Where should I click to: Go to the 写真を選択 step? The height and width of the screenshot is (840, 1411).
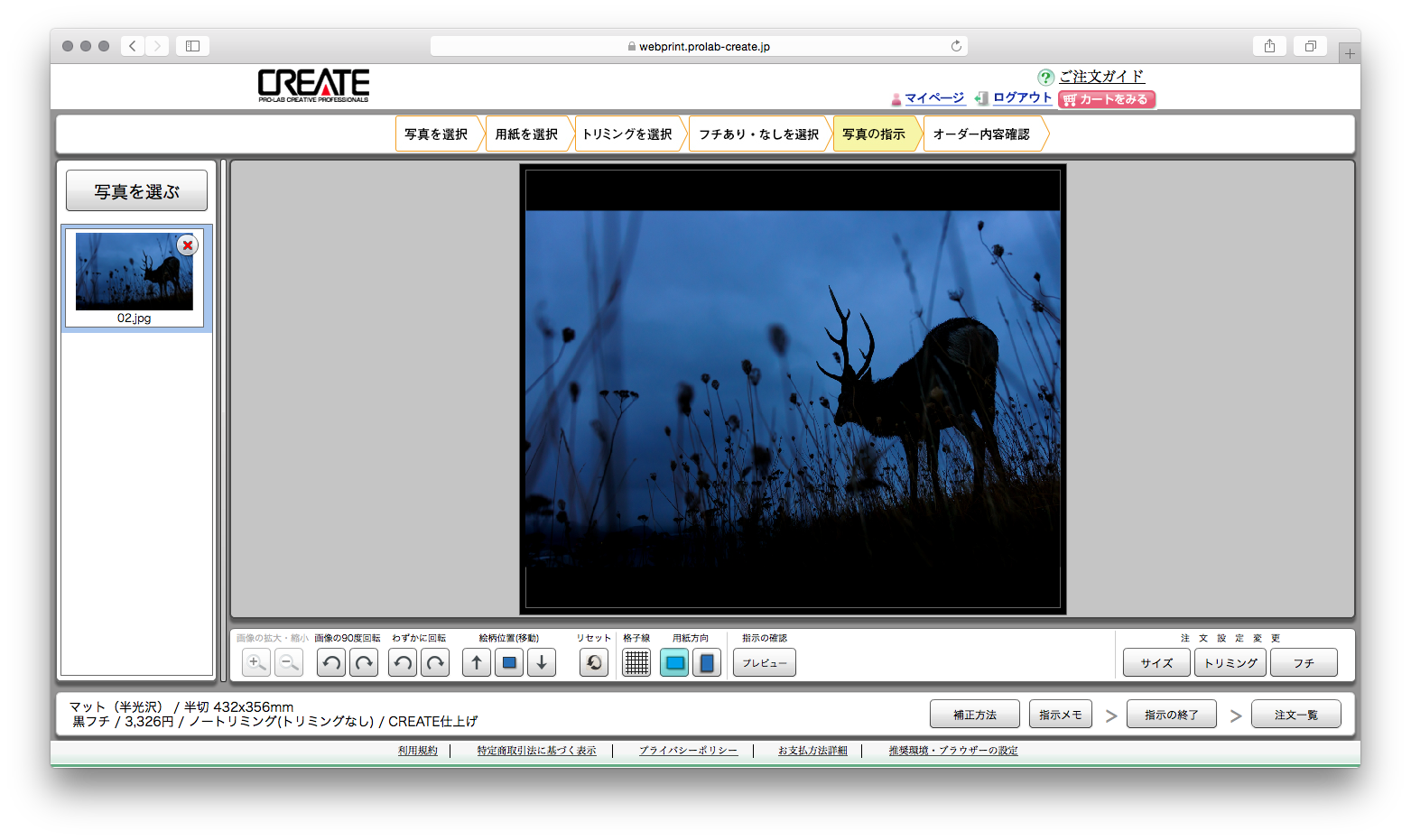tap(438, 134)
